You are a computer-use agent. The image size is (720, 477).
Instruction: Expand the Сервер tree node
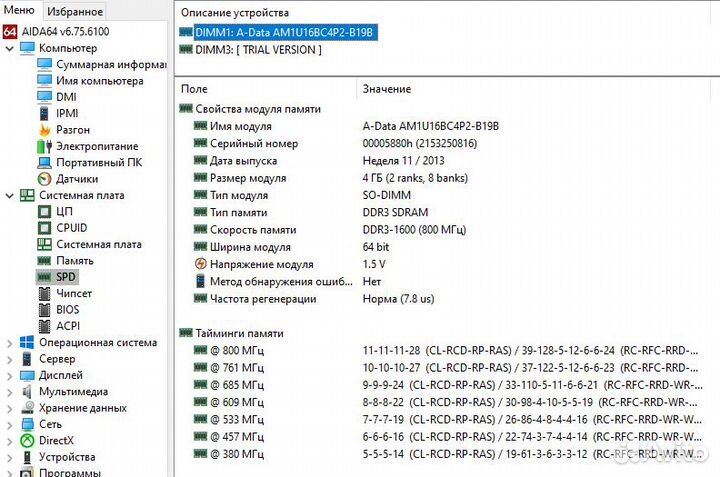[9, 359]
